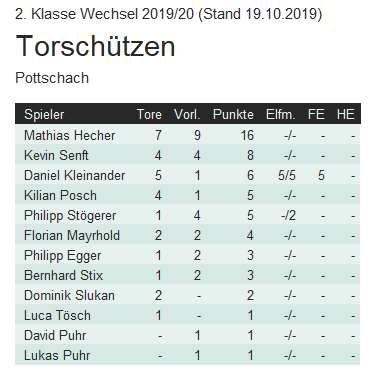This screenshot has width=375, height=372.
Task: Select the Punkte column header
Action: pyautogui.click(x=233, y=114)
